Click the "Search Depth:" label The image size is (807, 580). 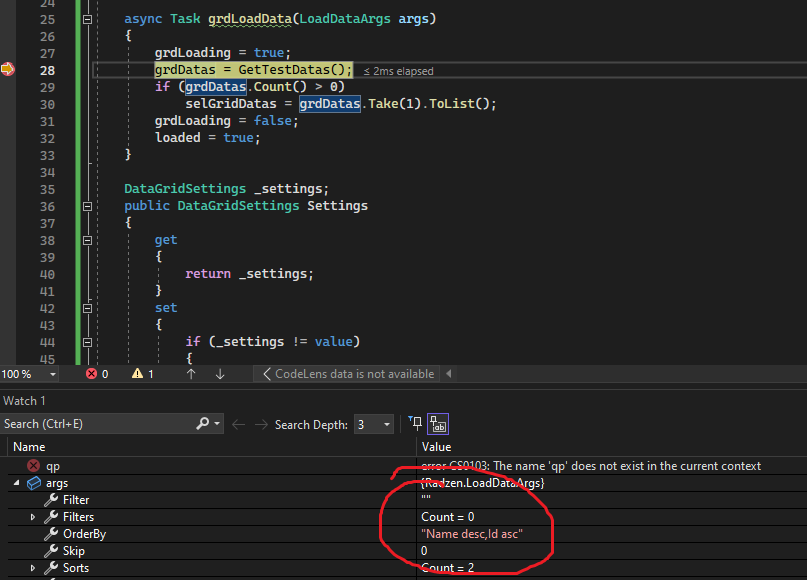[x=311, y=425]
